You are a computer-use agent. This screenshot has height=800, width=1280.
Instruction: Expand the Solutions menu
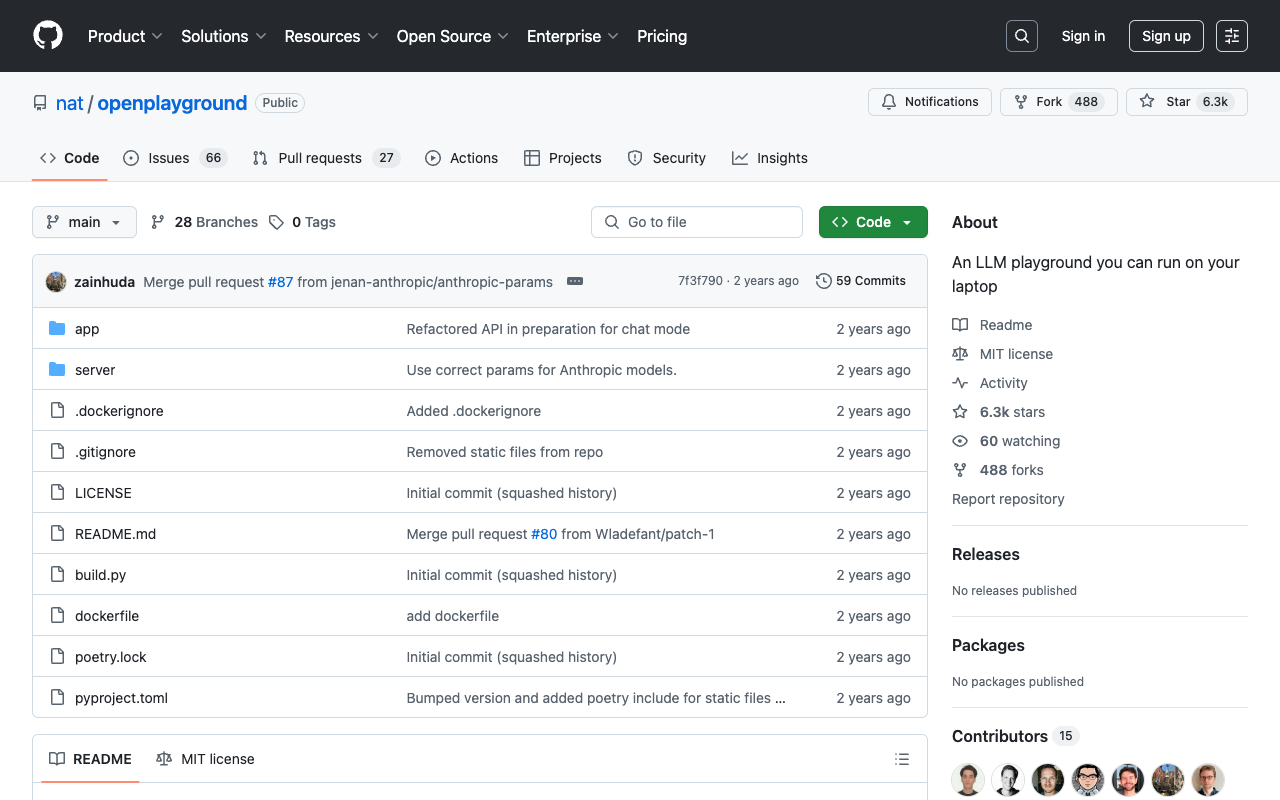coord(224,36)
